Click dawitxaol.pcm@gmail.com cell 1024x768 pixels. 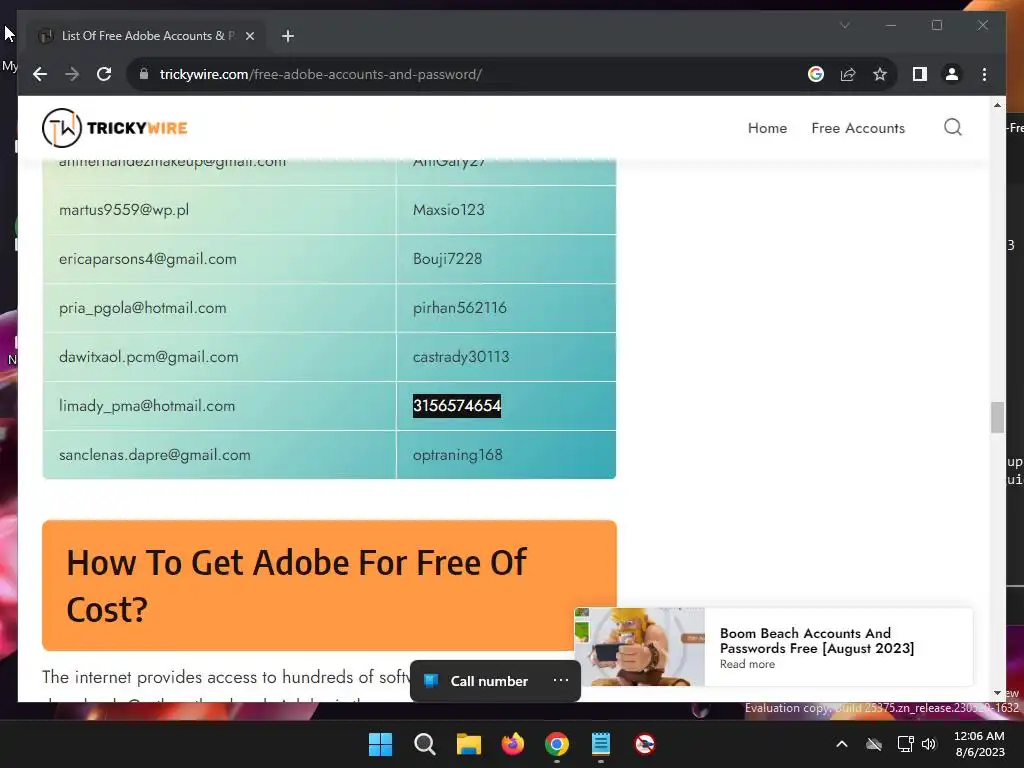coord(219,357)
